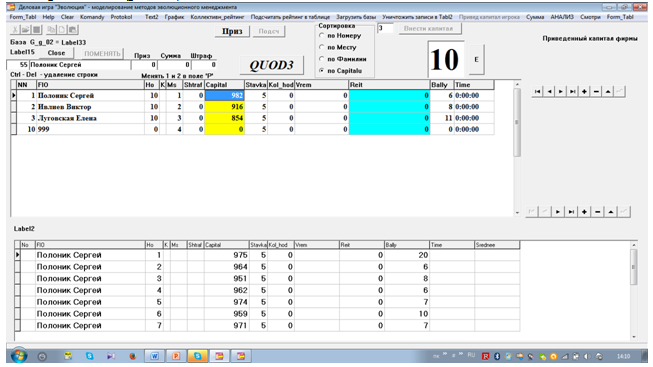Click the QUOD3 button

tap(272, 65)
